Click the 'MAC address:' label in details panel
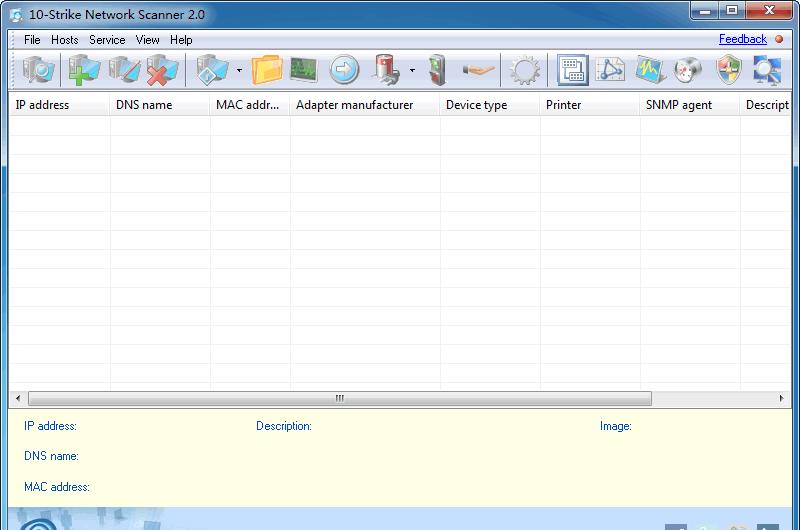 [x=57, y=487]
